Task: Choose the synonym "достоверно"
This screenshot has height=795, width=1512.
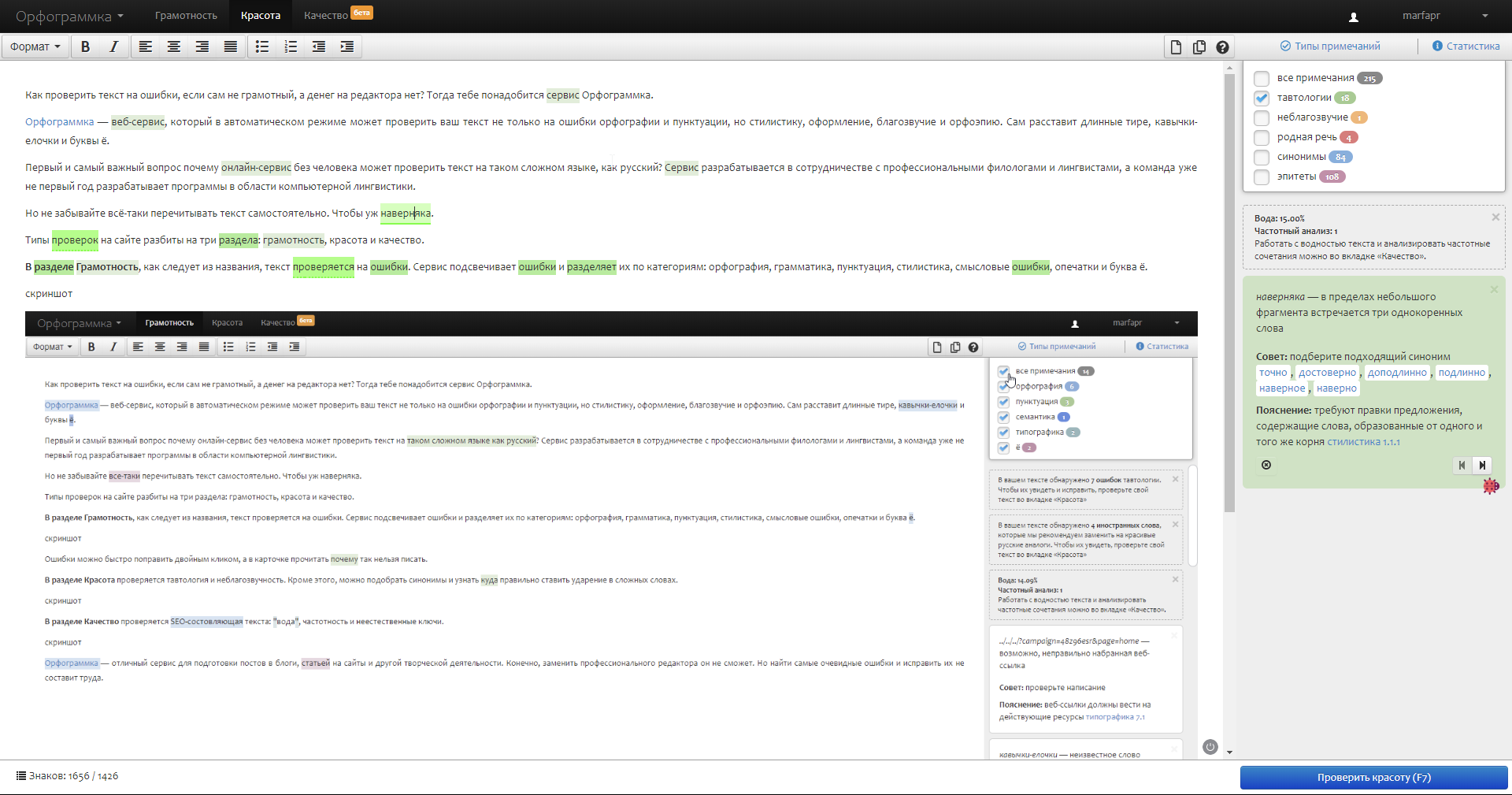Action: [x=1328, y=373]
